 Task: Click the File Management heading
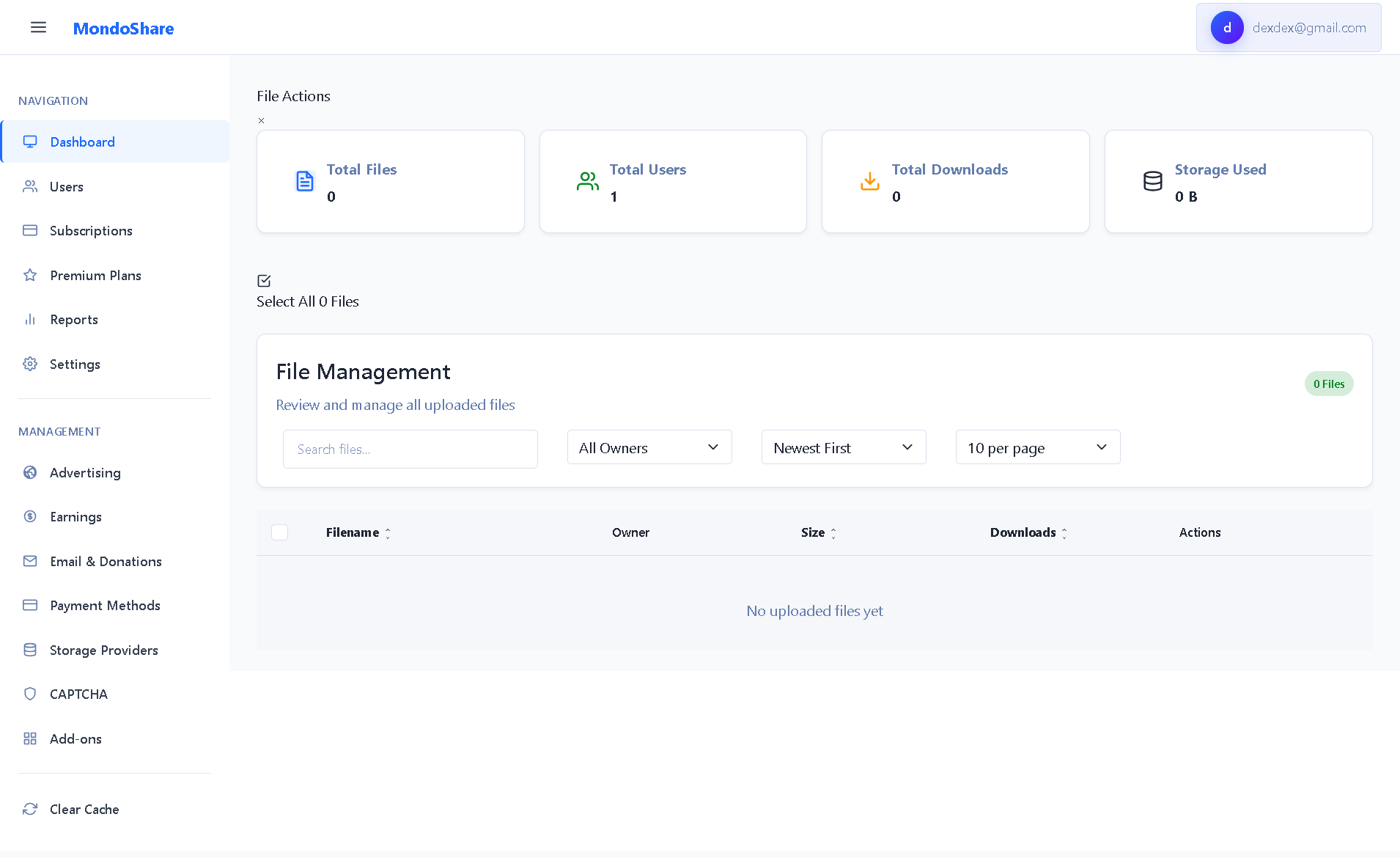pos(363,372)
